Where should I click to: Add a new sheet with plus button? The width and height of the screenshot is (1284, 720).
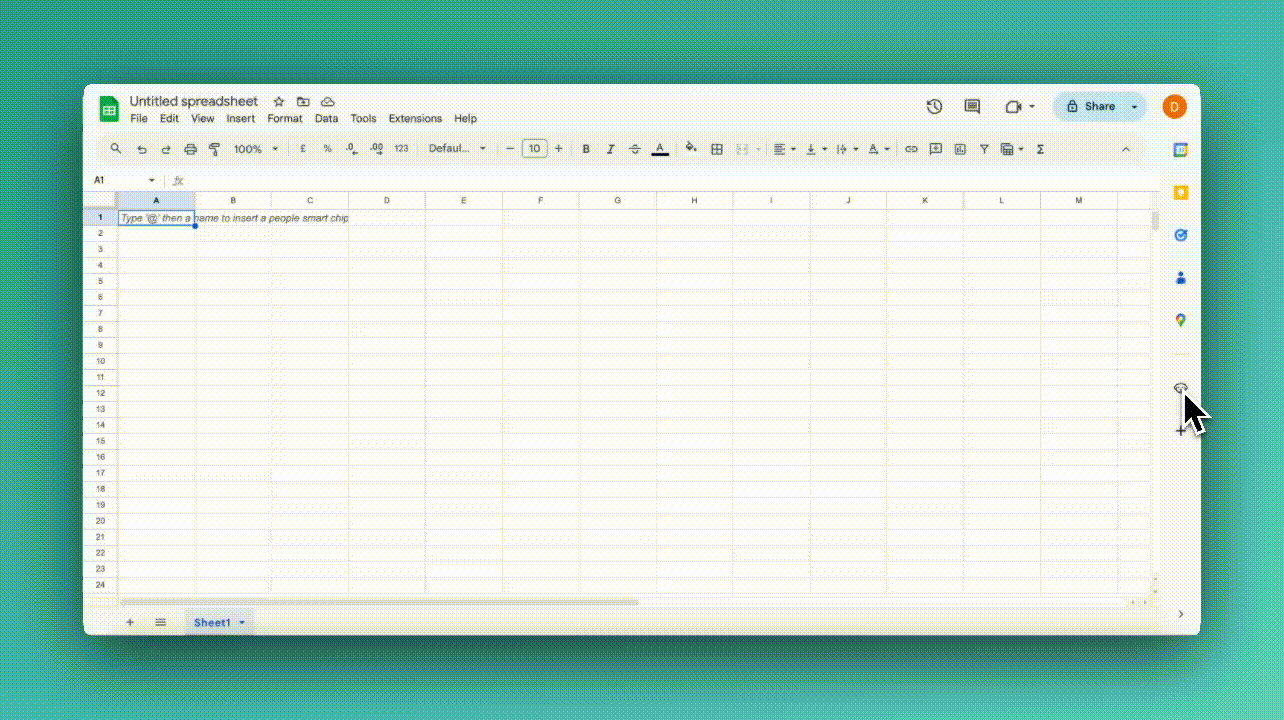[x=129, y=622]
